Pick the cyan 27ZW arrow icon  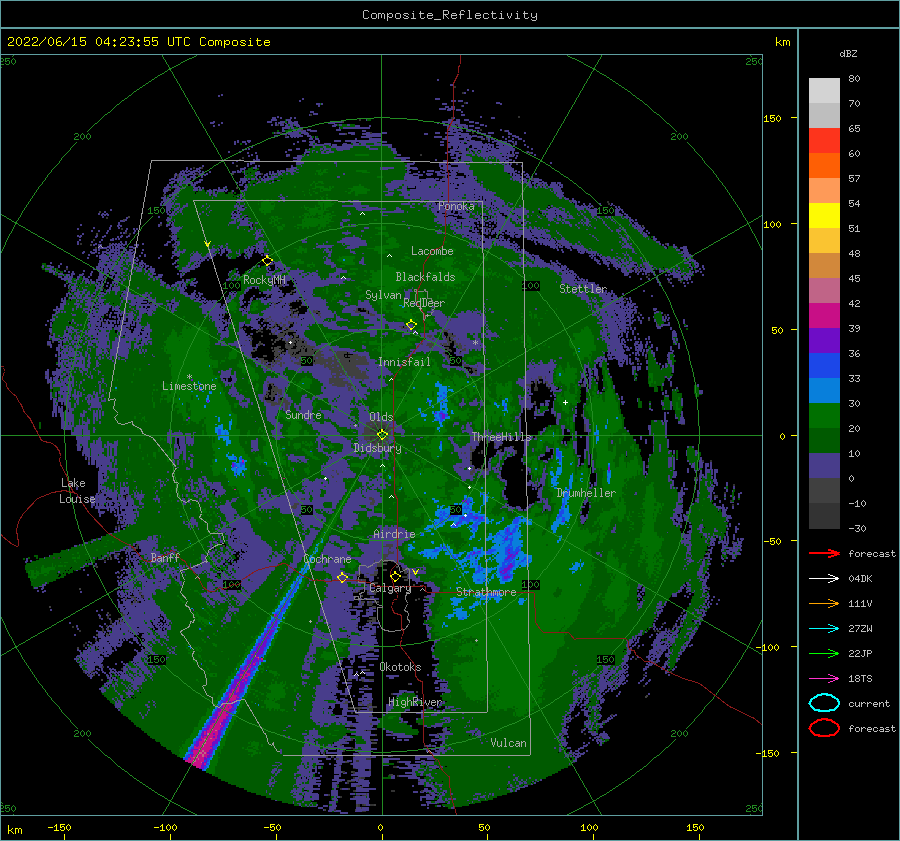[824, 629]
